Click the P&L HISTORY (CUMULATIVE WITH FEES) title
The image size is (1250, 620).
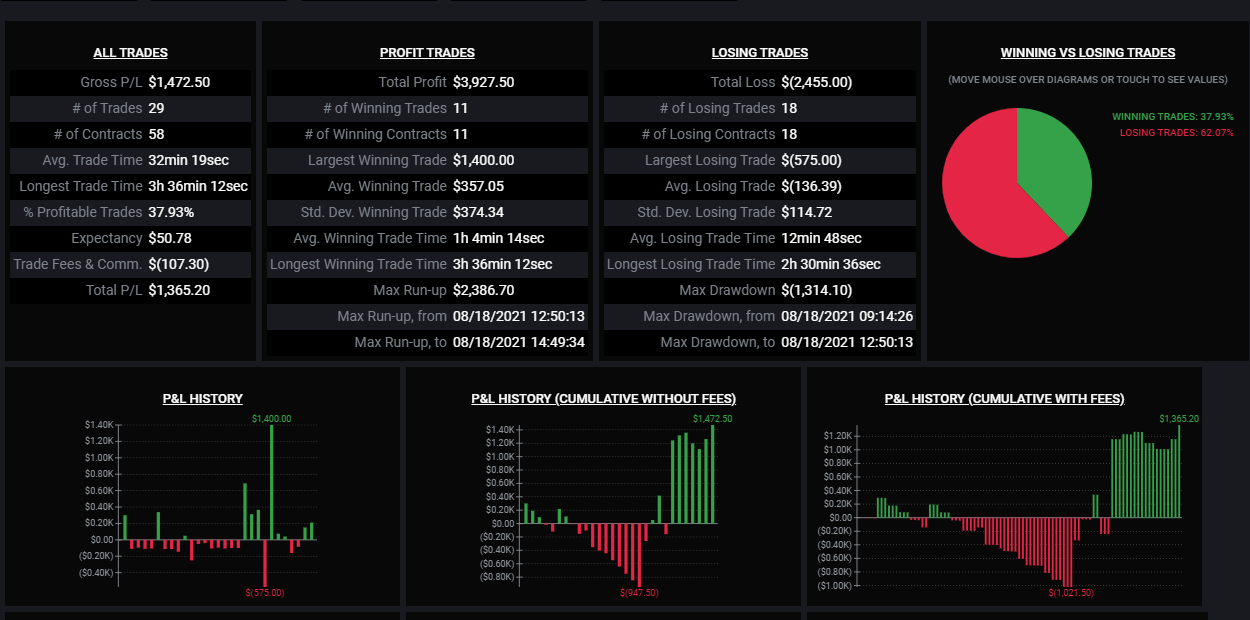pyautogui.click(x=1005, y=399)
